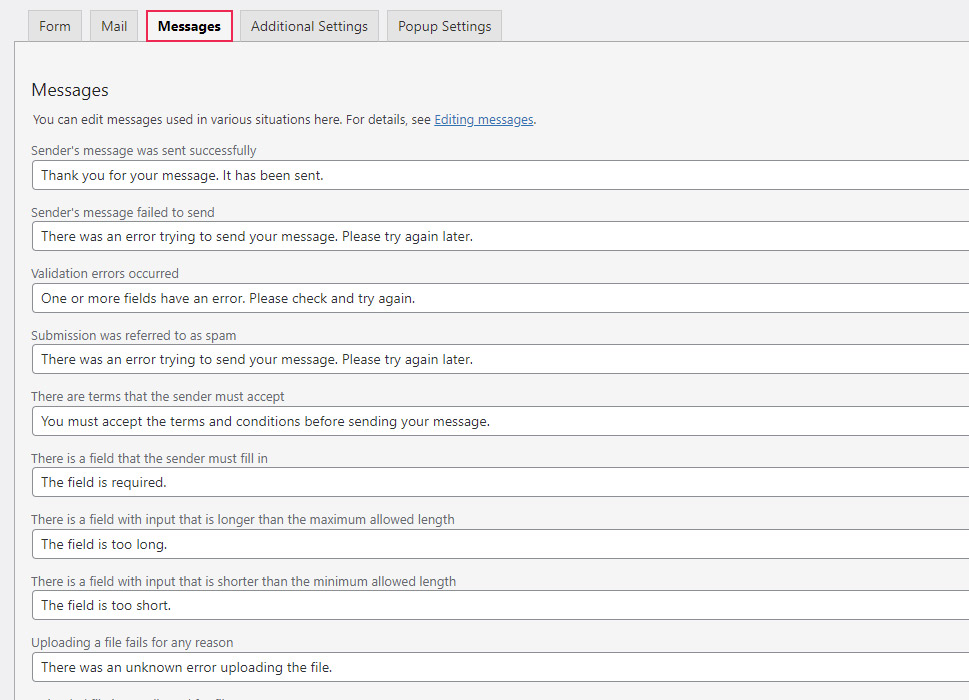Click inside the successful message sent field
Viewport: 969px width, 700px height.
tap(400, 173)
